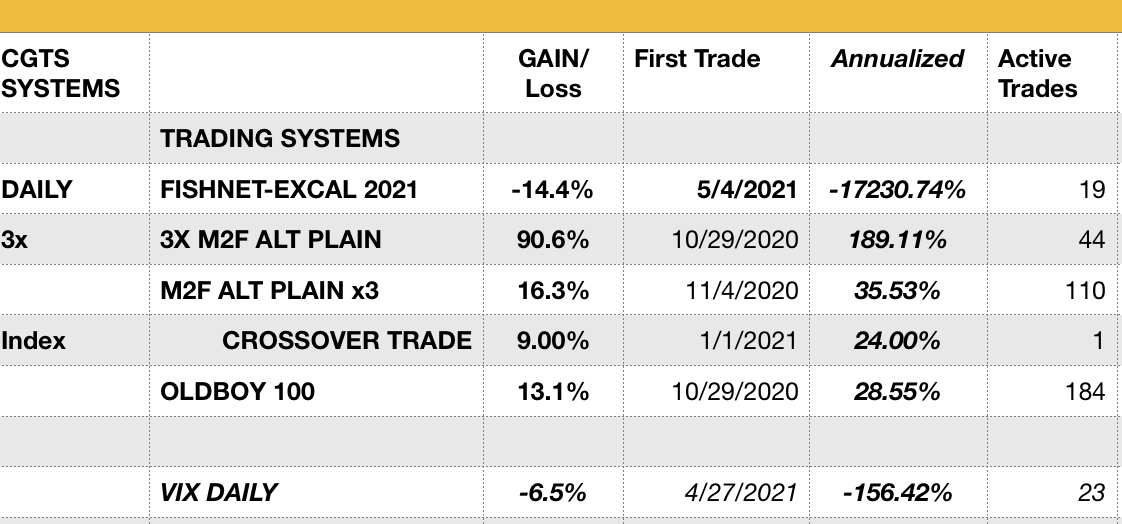Click the -17230.74% annualized value
This screenshot has height=524, width=1122.
tap(897, 190)
